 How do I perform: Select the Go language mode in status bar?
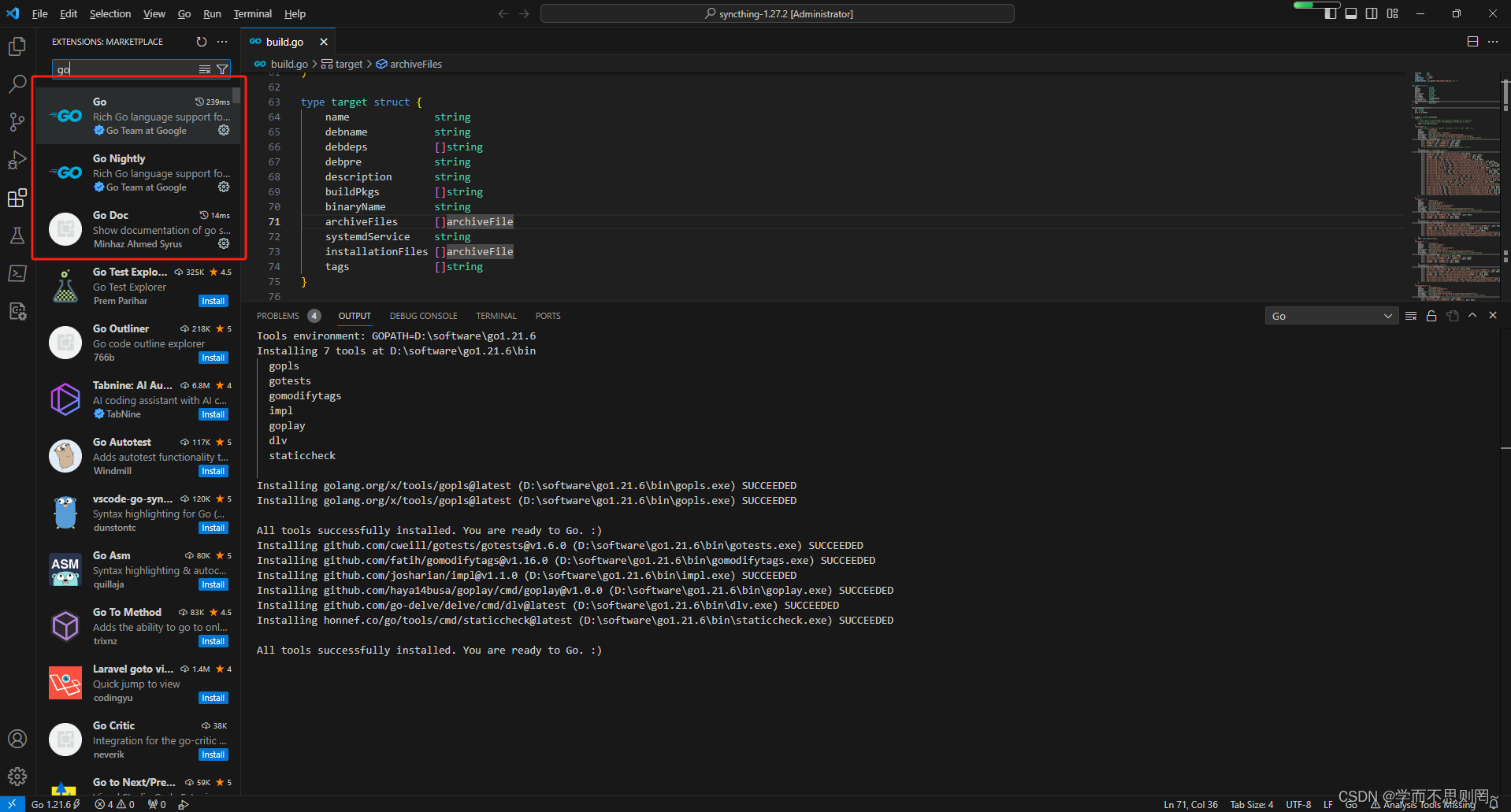[x=1350, y=804]
